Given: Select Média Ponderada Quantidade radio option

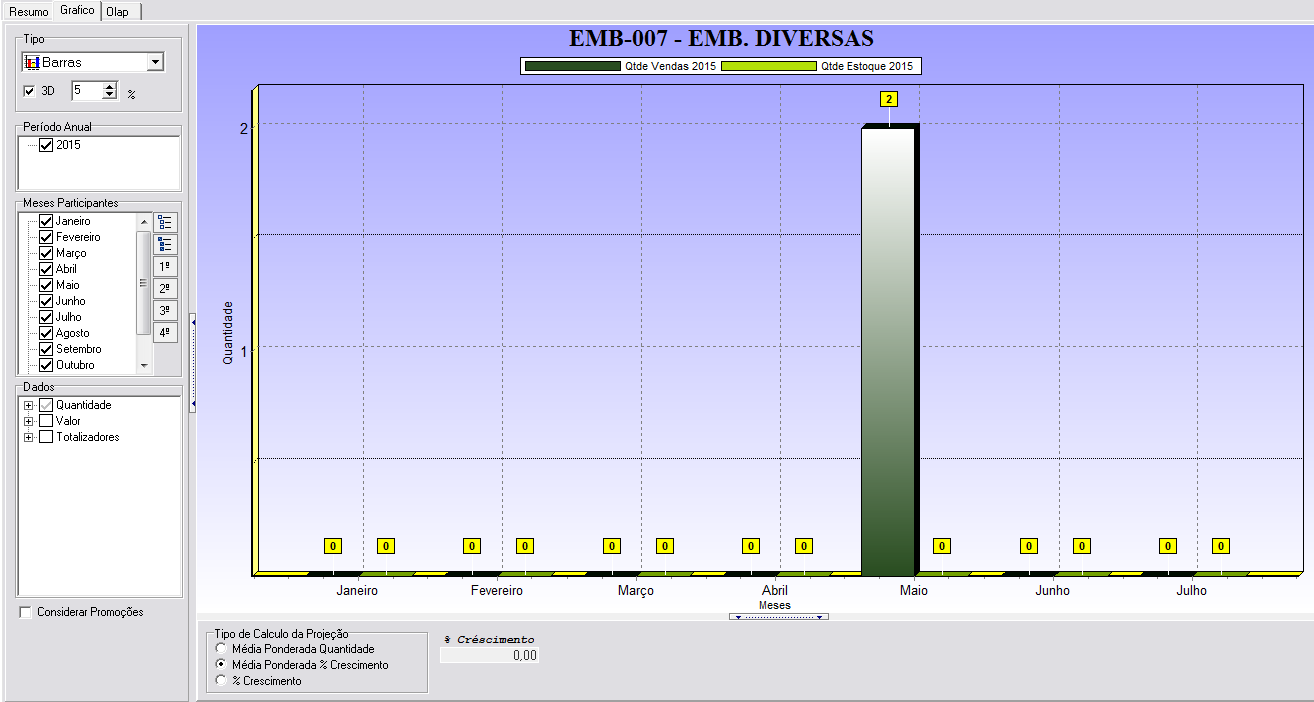Looking at the screenshot, I should point(222,649).
